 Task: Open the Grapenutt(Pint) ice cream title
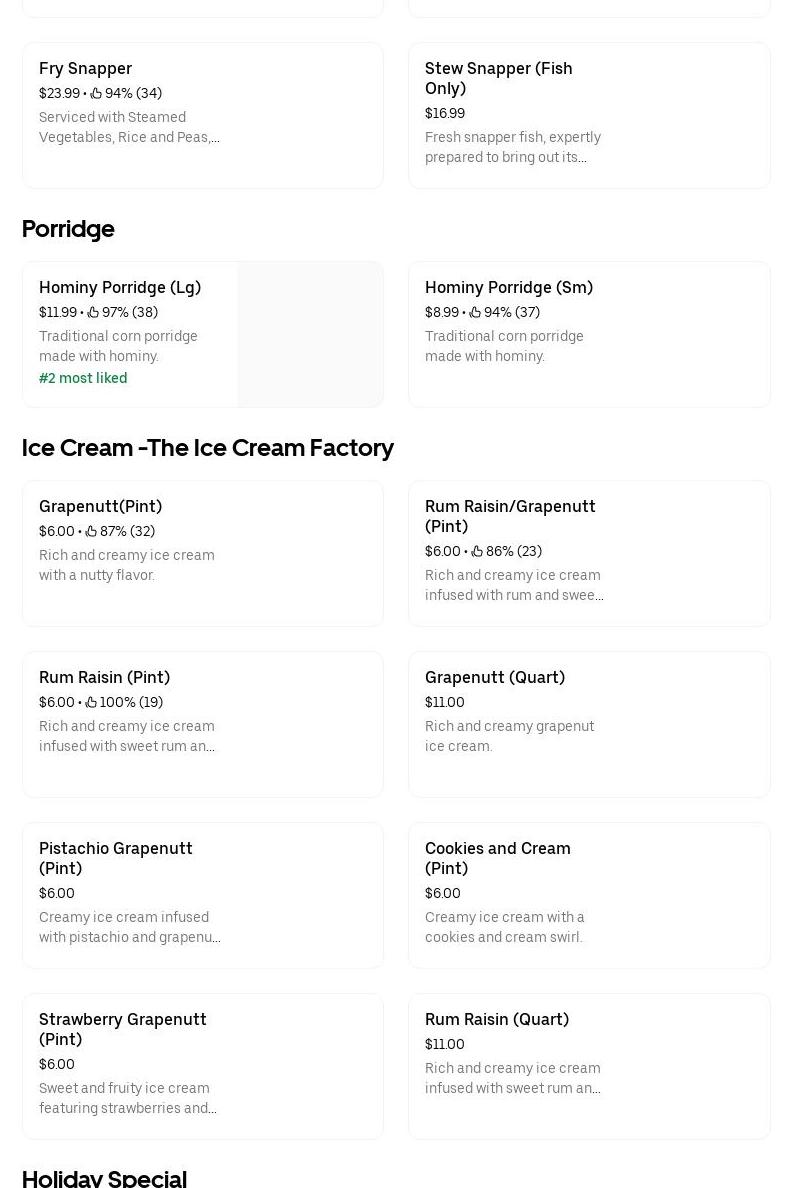100,506
